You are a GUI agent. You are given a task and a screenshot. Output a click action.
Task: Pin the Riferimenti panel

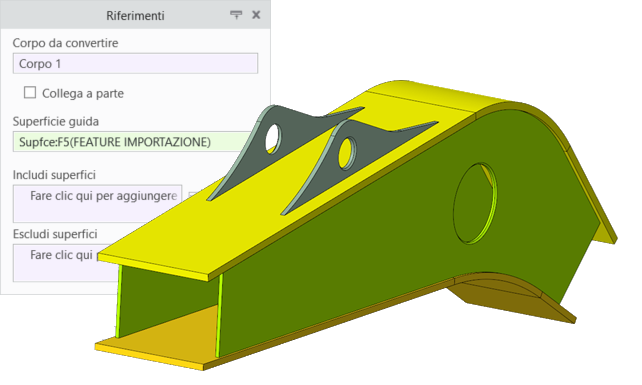click(x=236, y=15)
